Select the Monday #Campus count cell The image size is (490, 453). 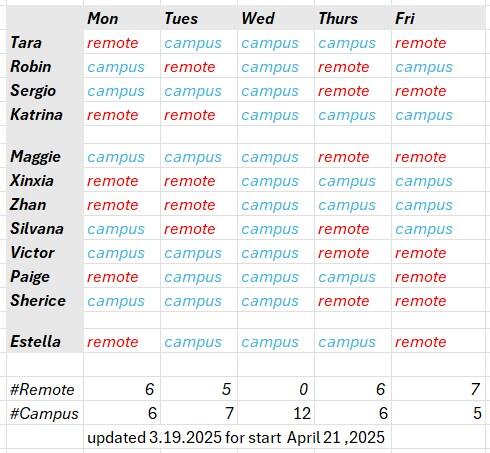tap(122, 413)
